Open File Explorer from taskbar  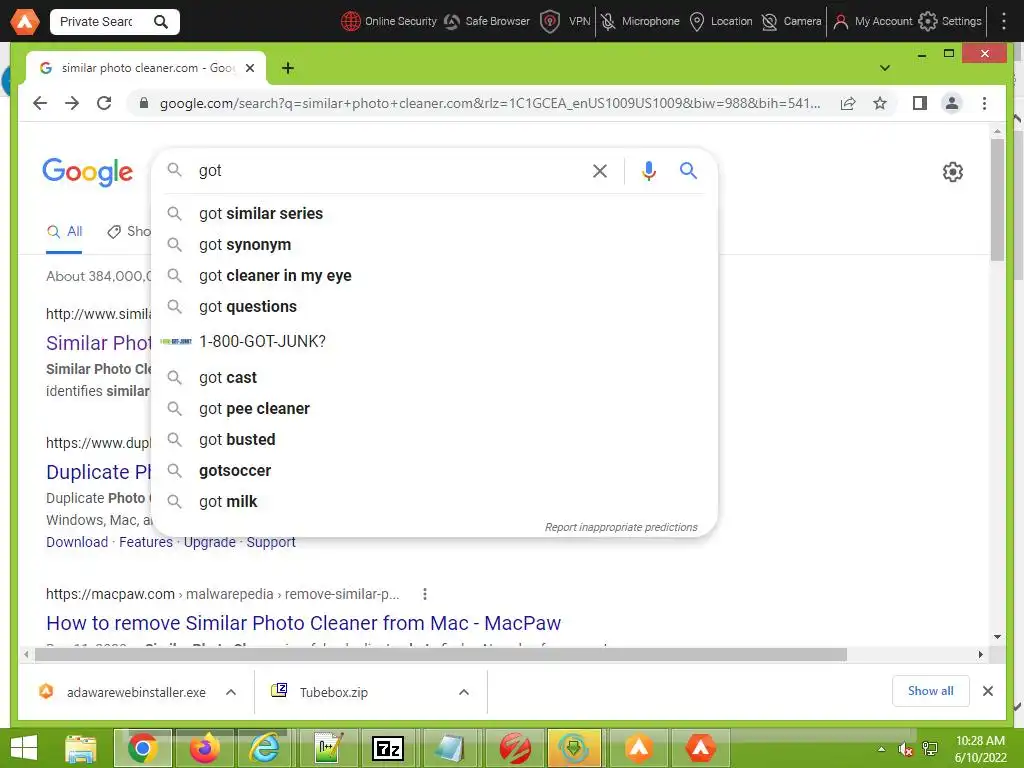coord(81,748)
